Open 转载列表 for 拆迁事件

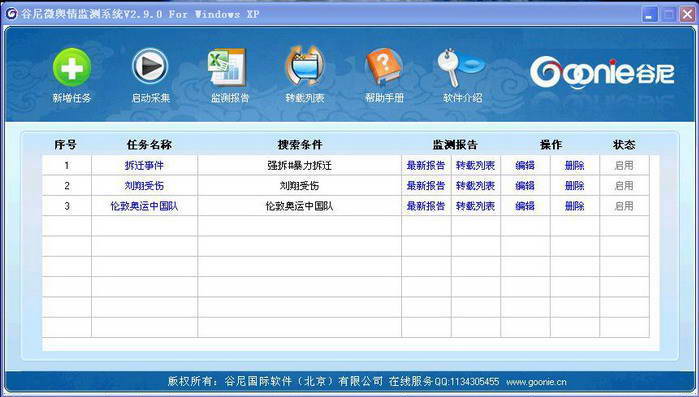click(x=475, y=165)
